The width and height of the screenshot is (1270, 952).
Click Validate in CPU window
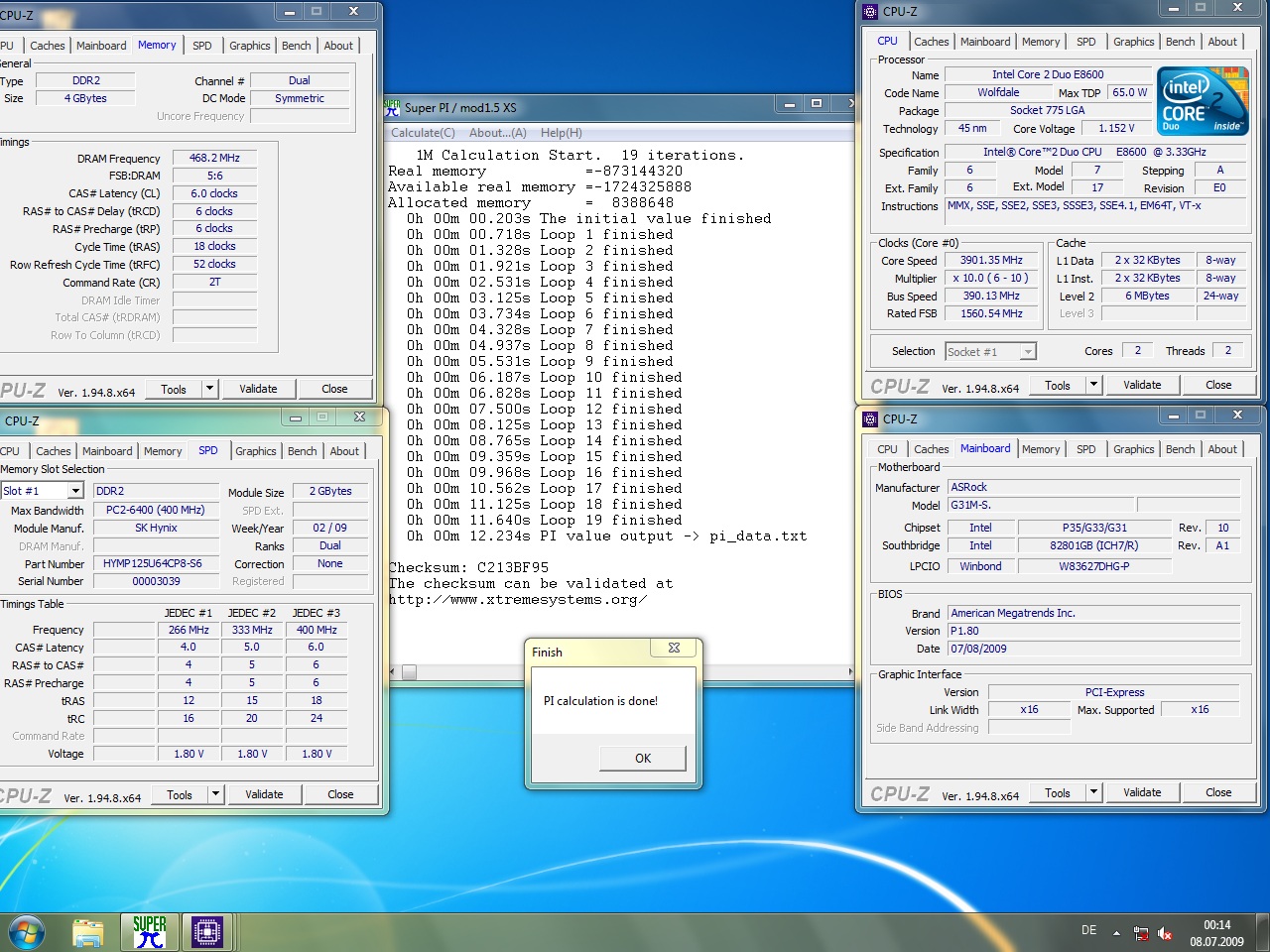click(x=1142, y=385)
